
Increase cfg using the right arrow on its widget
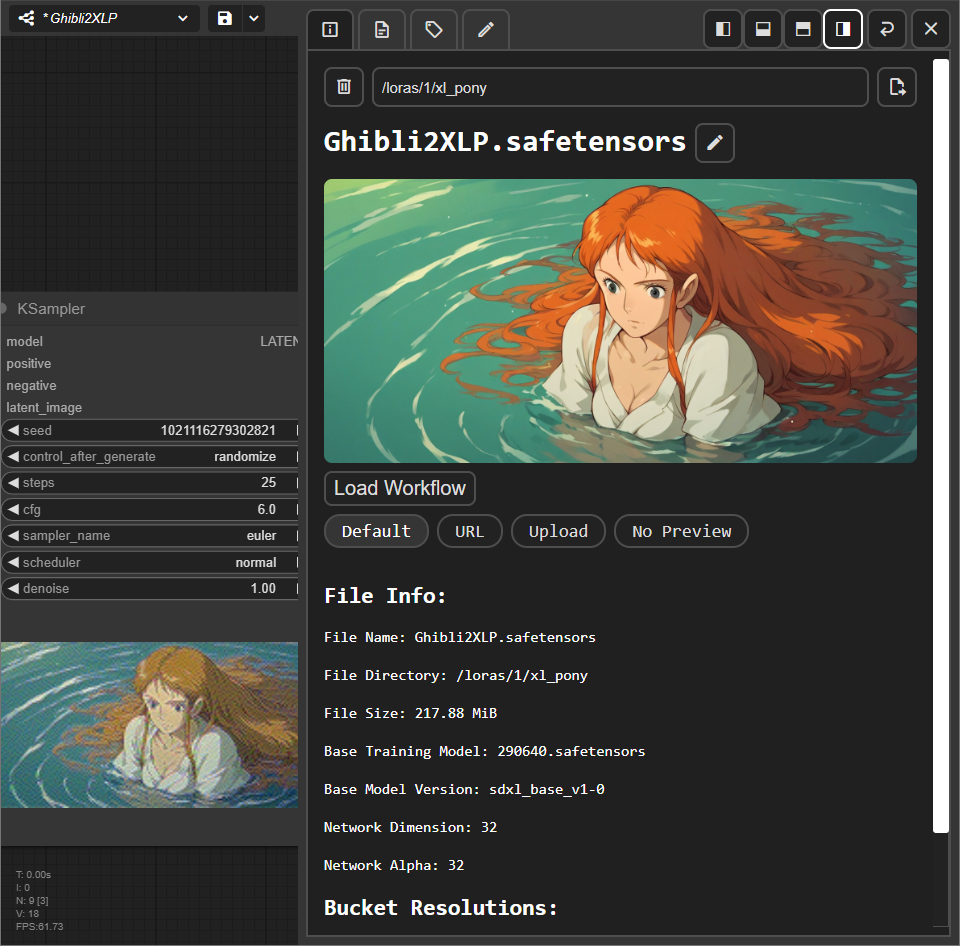click(295, 509)
